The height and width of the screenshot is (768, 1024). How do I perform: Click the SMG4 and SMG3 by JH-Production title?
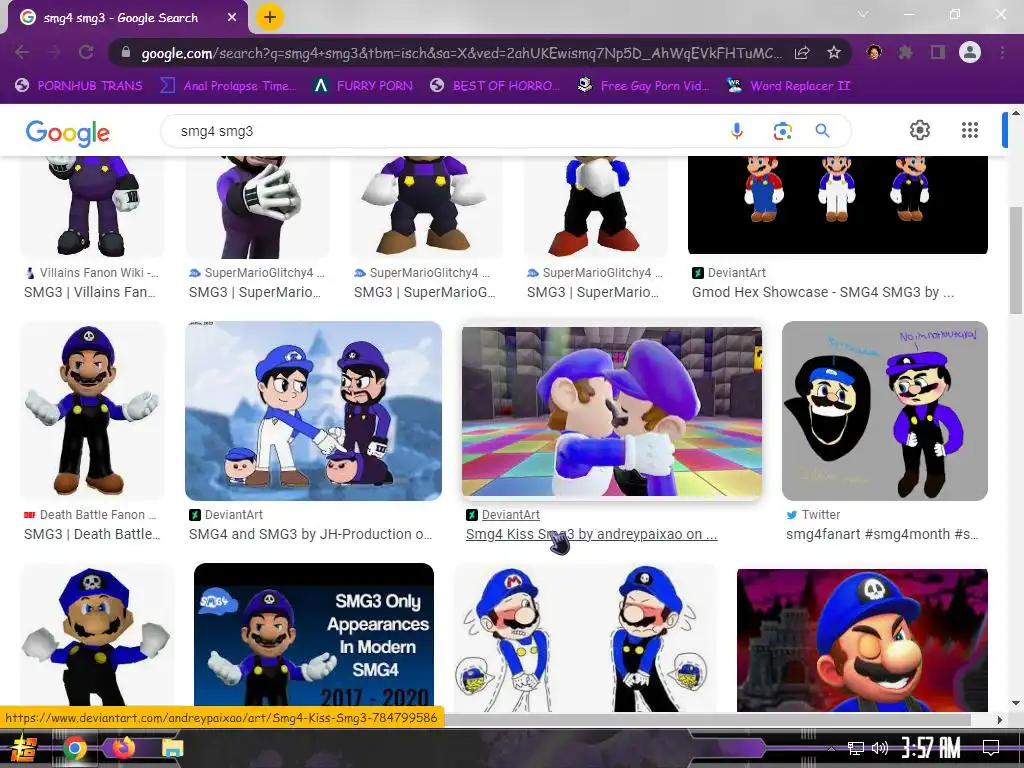[310, 534]
